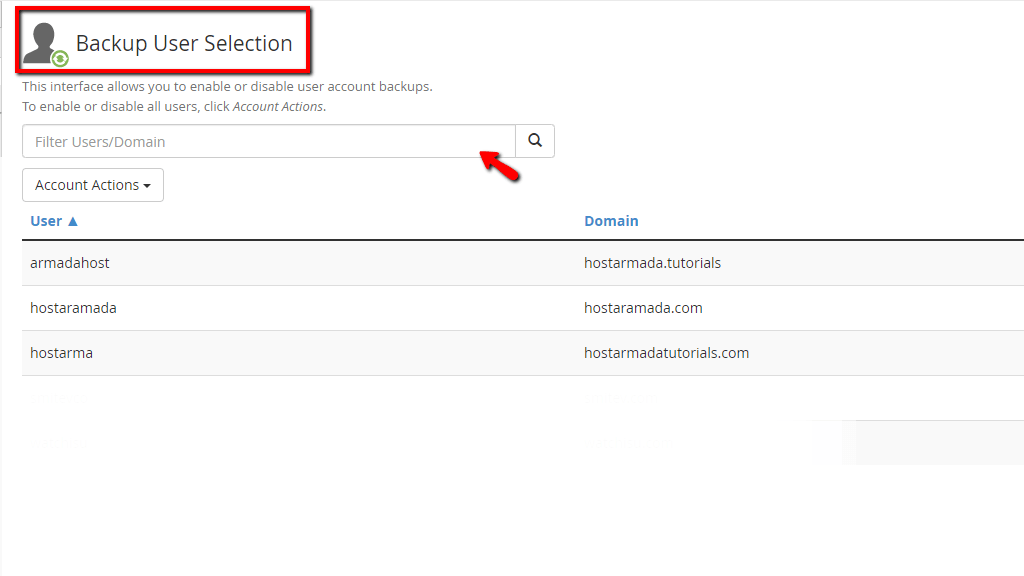Focus the Filter Users/Domain field

pos(268,141)
